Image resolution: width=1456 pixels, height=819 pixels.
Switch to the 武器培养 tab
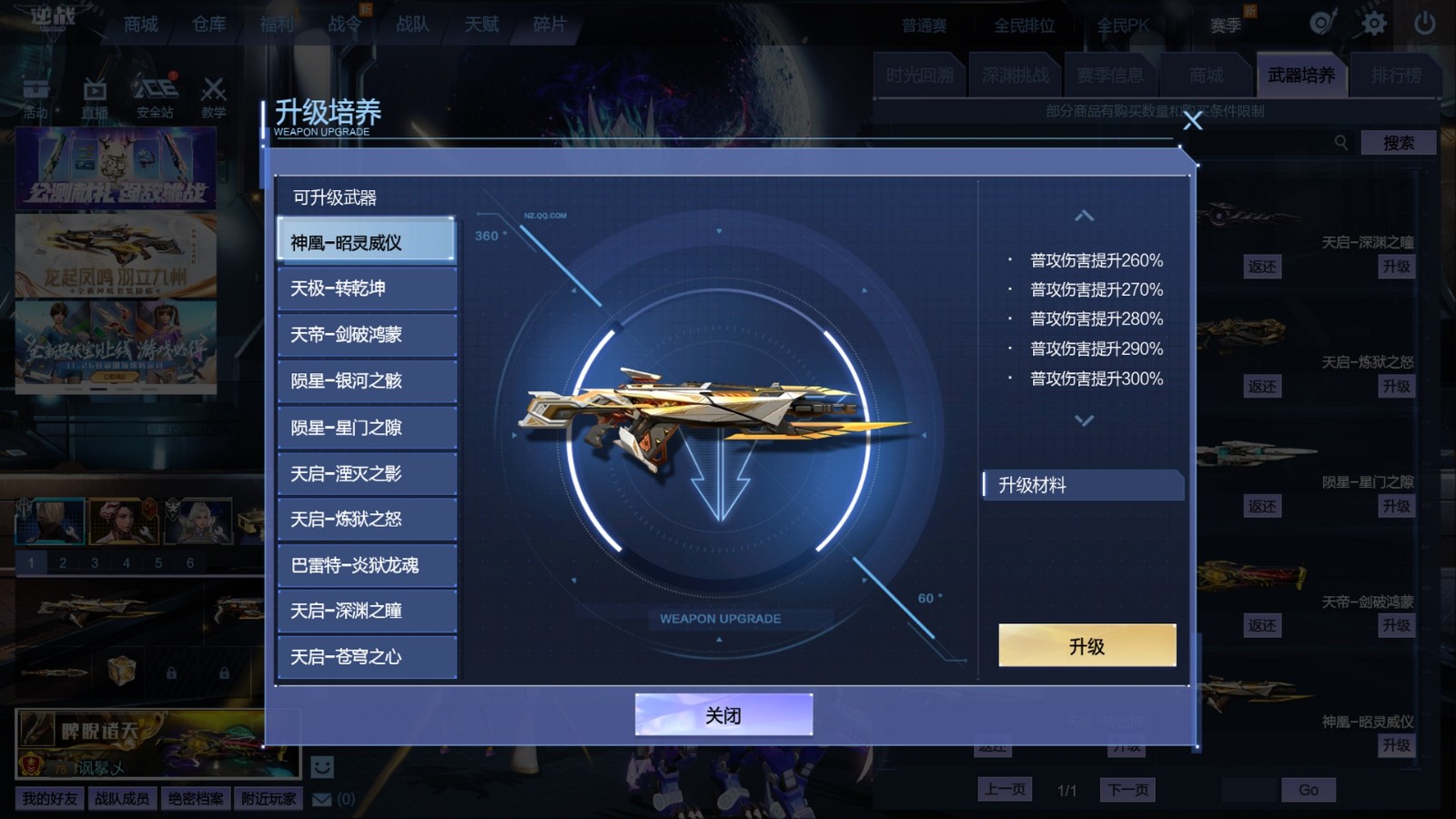coord(1300,76)
